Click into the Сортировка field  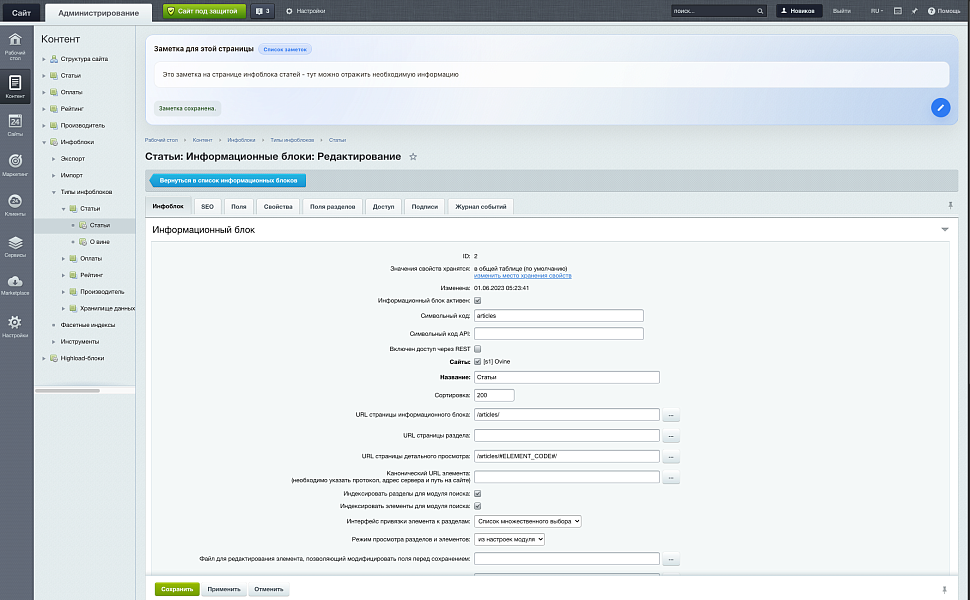pos(494,395)
